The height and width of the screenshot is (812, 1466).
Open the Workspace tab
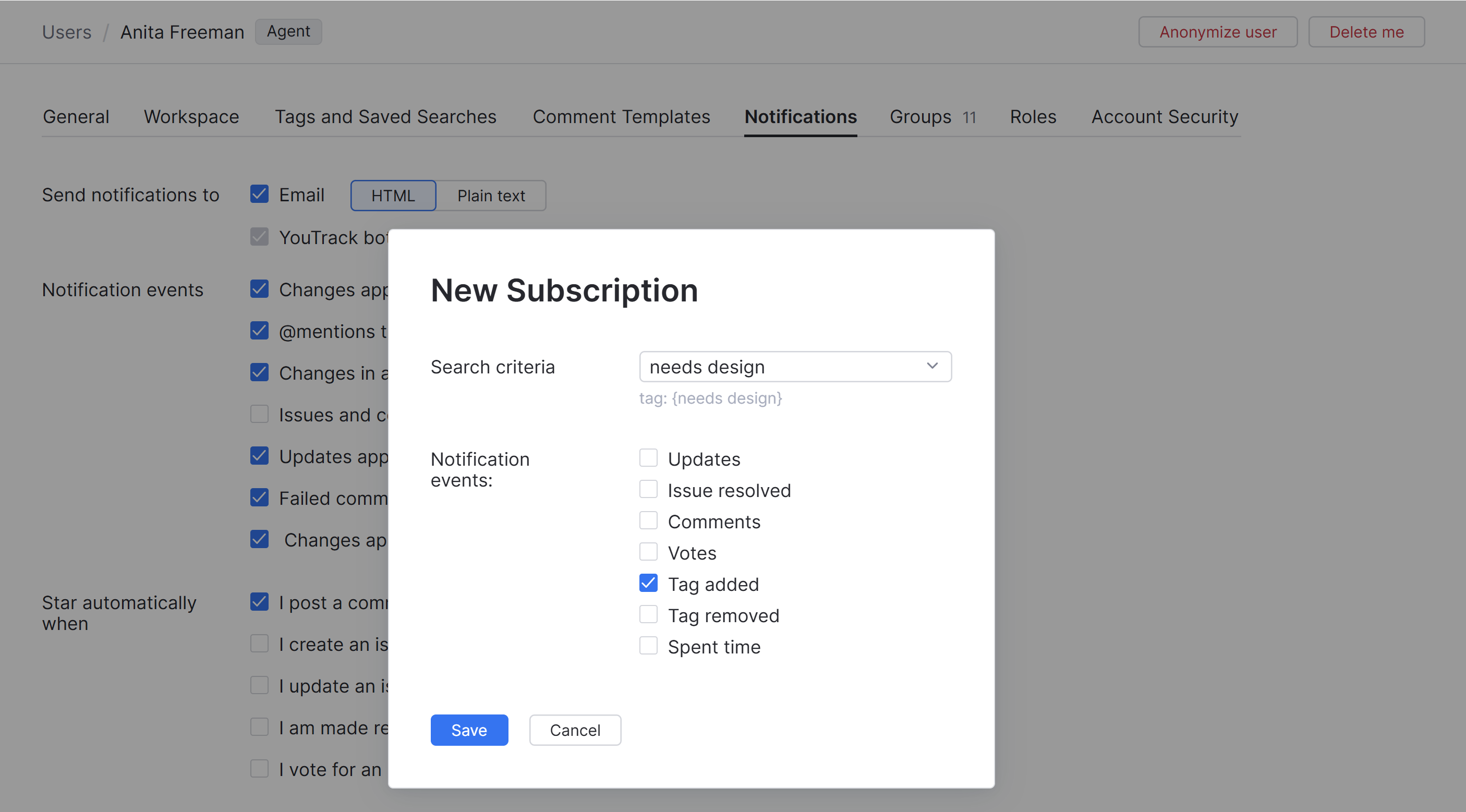click(x=191, y=117)
